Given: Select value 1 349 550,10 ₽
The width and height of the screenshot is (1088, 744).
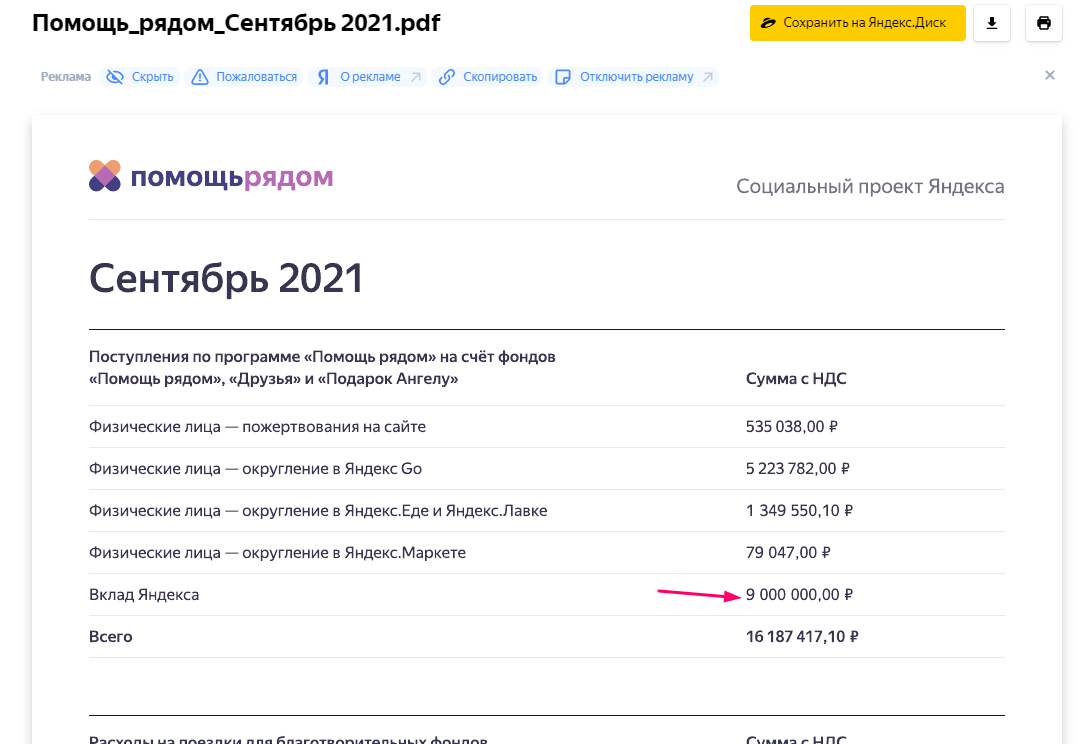Looking at the screenshot, I should 799,511.
